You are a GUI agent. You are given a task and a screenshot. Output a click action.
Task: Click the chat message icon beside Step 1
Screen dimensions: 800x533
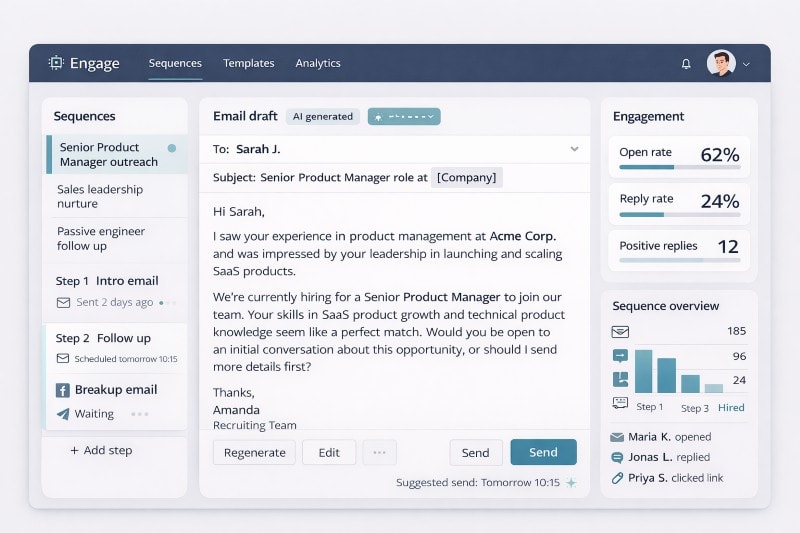[x=620, y=403]
